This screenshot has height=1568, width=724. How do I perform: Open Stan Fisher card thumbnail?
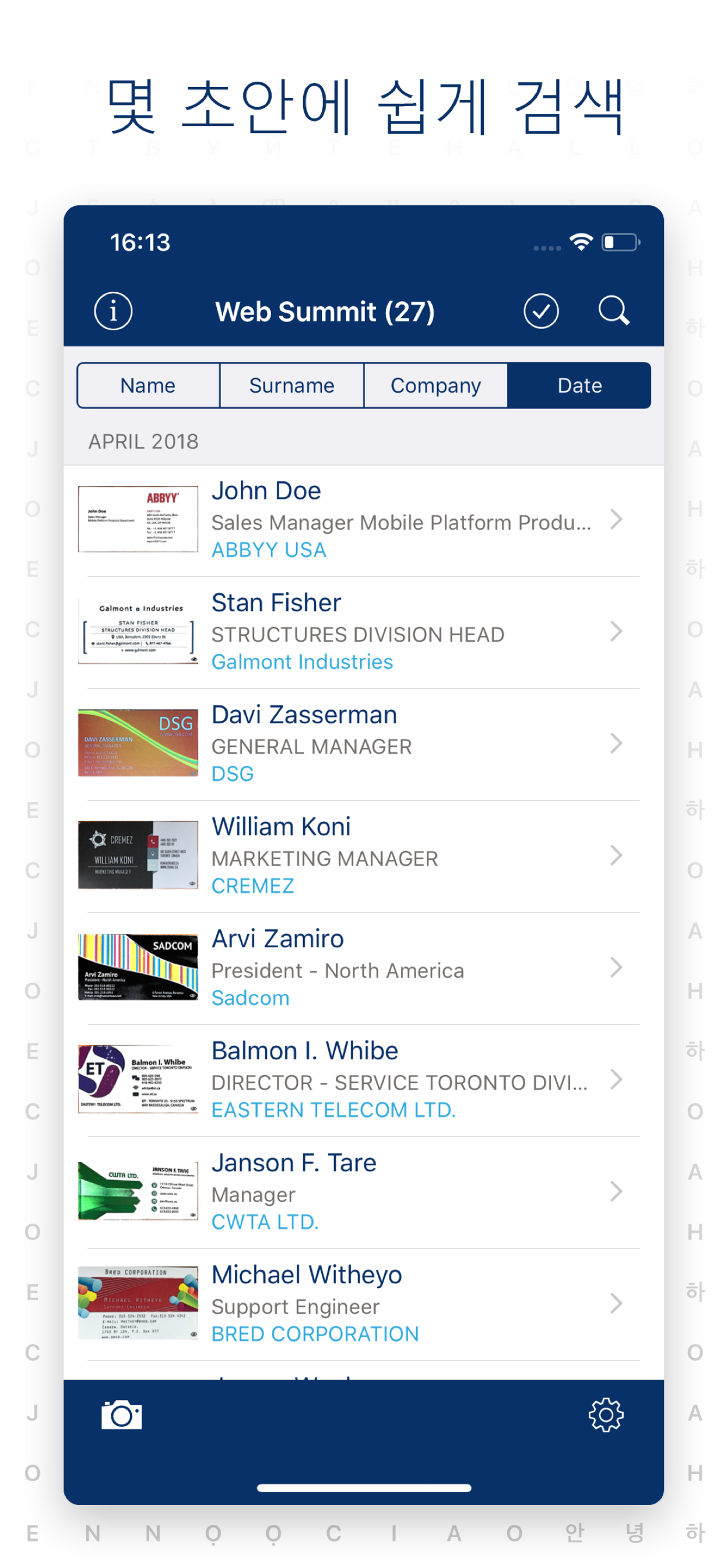tap(138, 631)
